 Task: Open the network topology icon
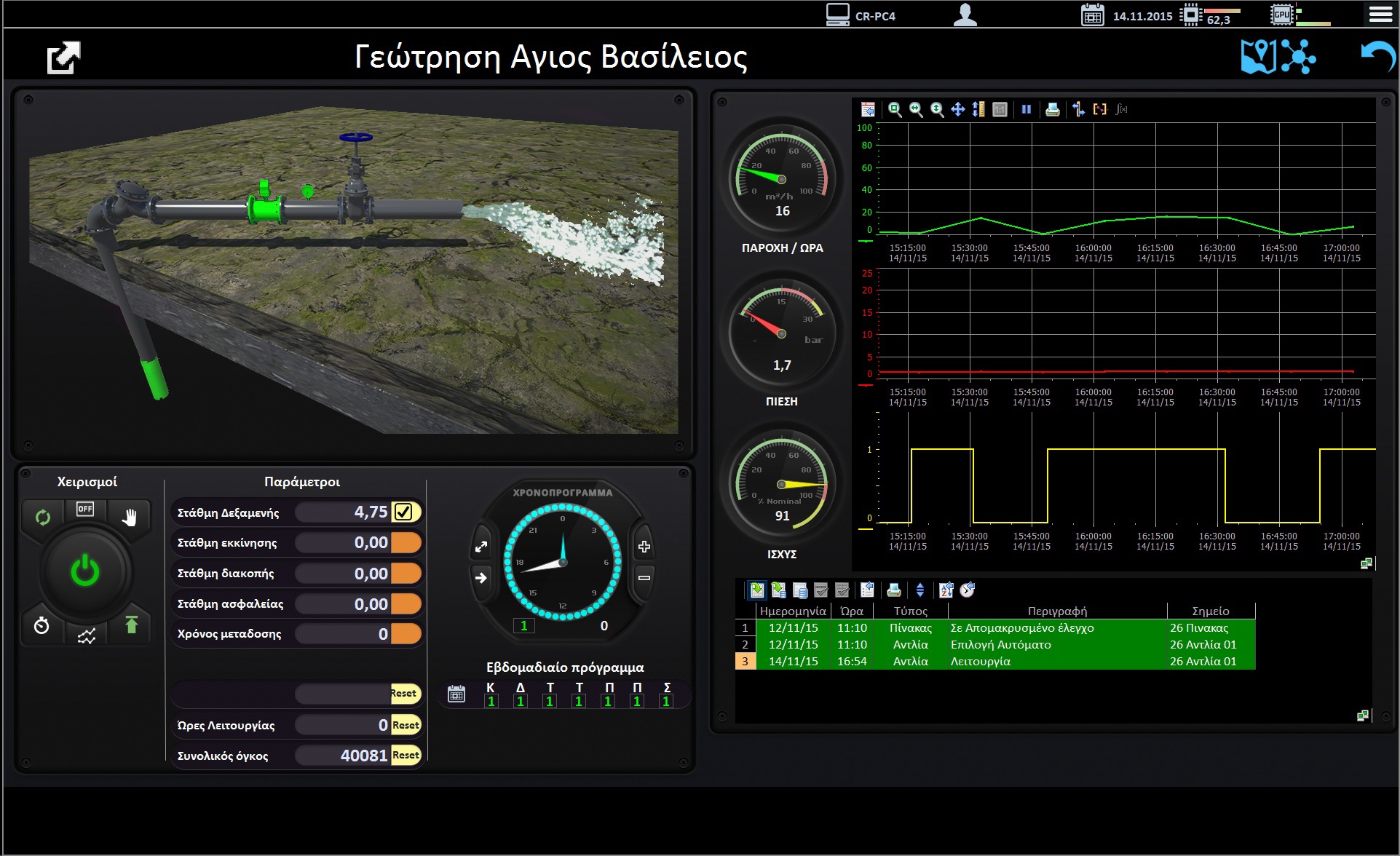tap(1298, 56)
